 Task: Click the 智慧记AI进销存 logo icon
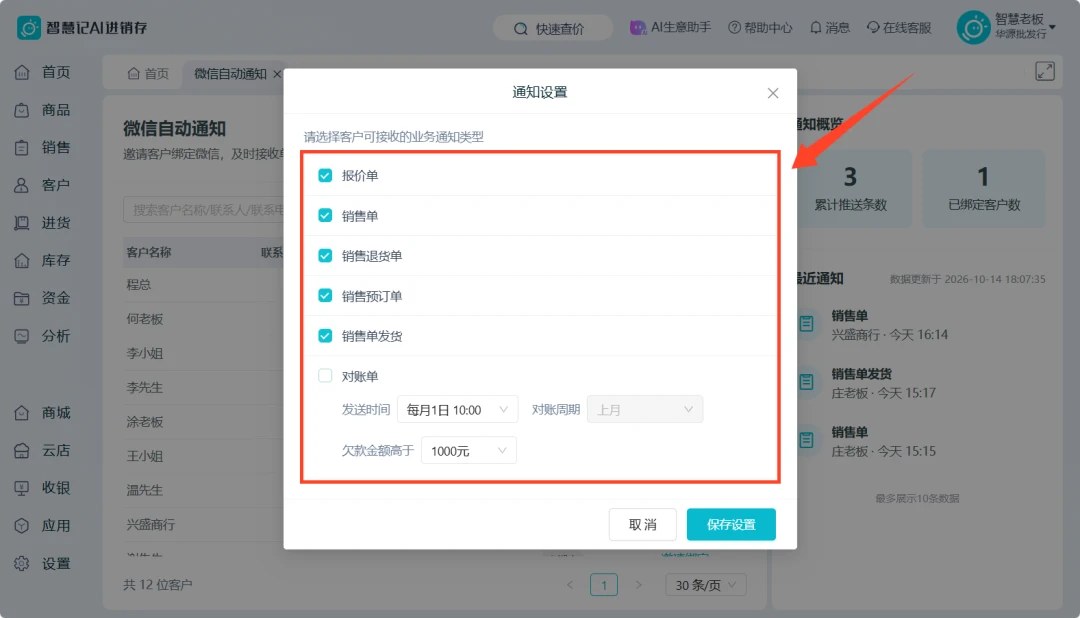[28, 28]
